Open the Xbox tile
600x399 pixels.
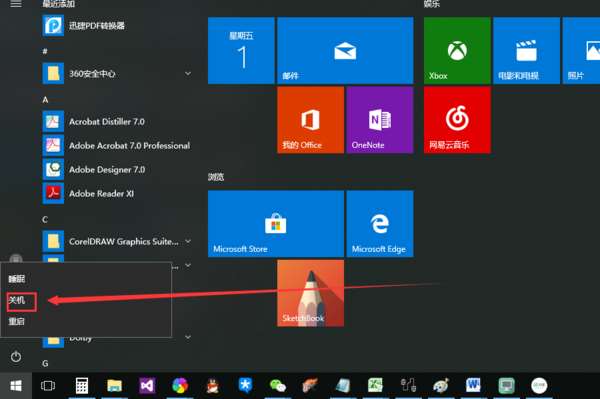[x=457, y=50]
